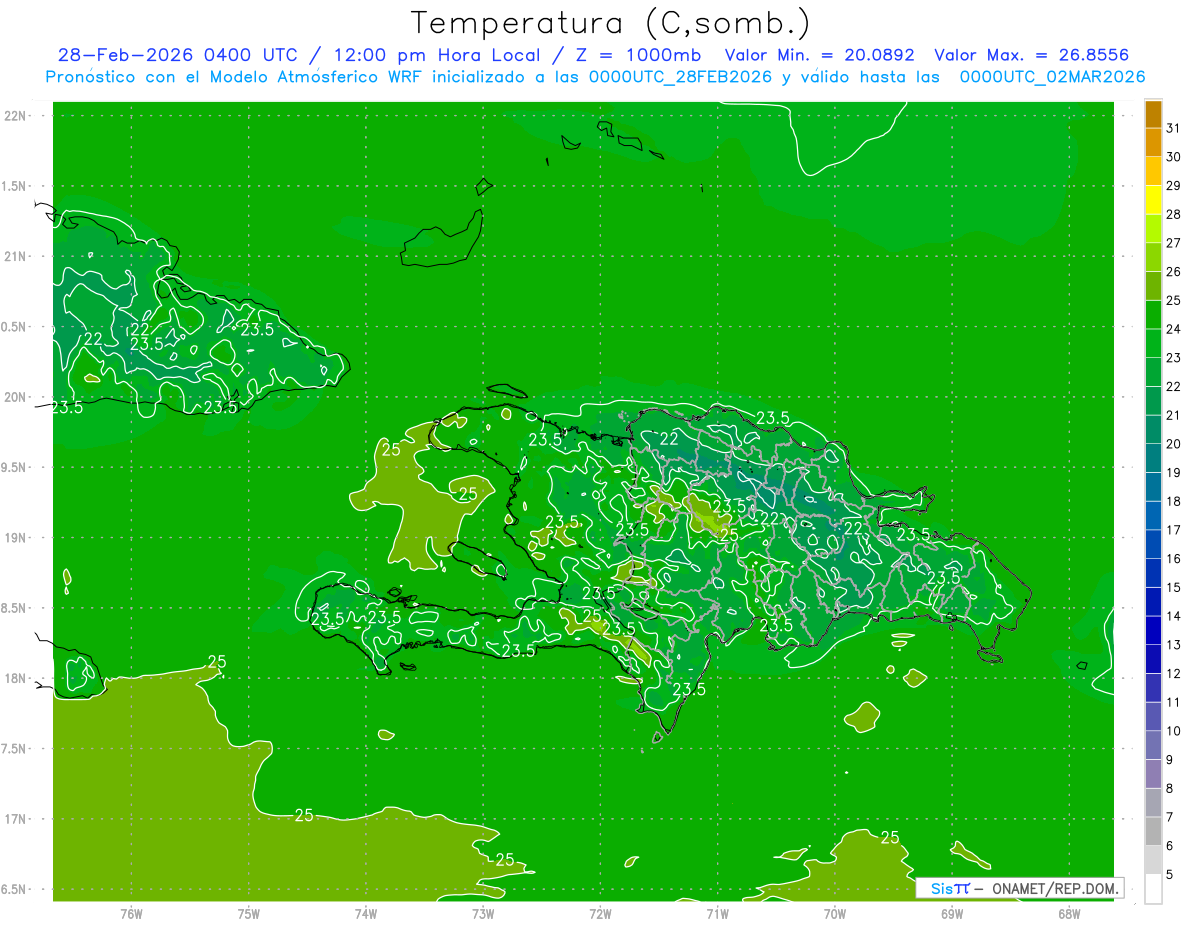Click the legend value label '27'
The image size is (1200, 927).
1173,243
